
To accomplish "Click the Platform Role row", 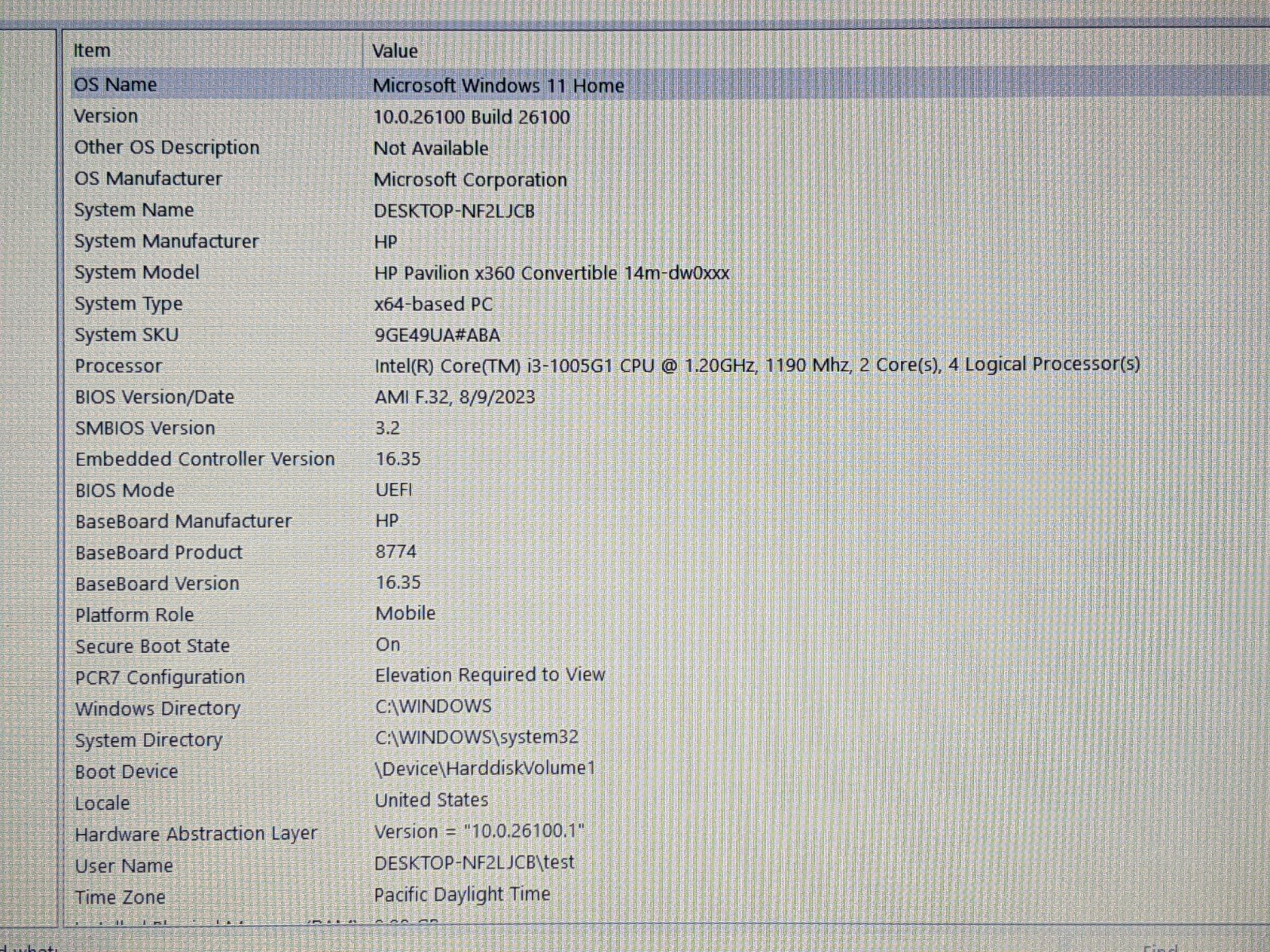I will coord(134,615).
